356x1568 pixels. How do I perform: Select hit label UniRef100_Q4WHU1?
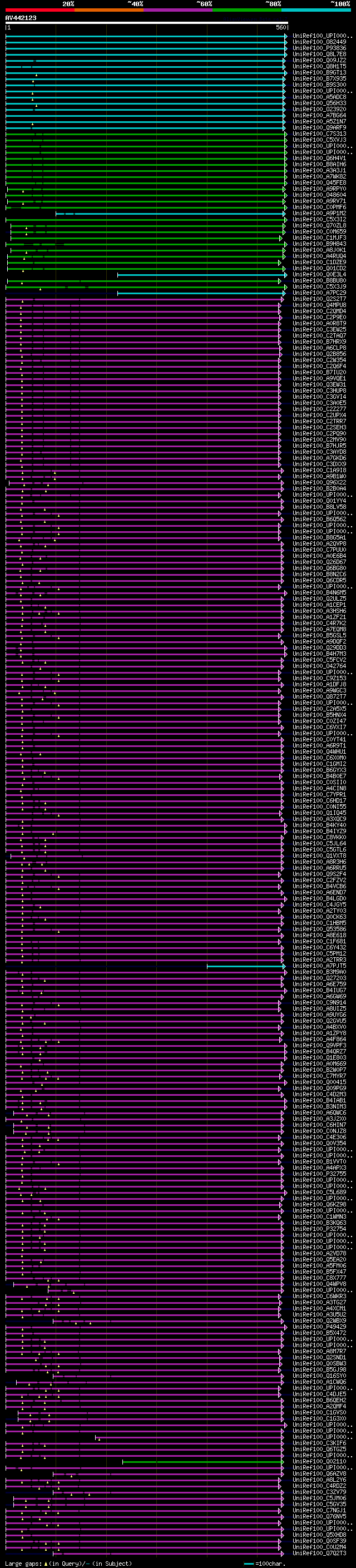[x=319, y=752]
